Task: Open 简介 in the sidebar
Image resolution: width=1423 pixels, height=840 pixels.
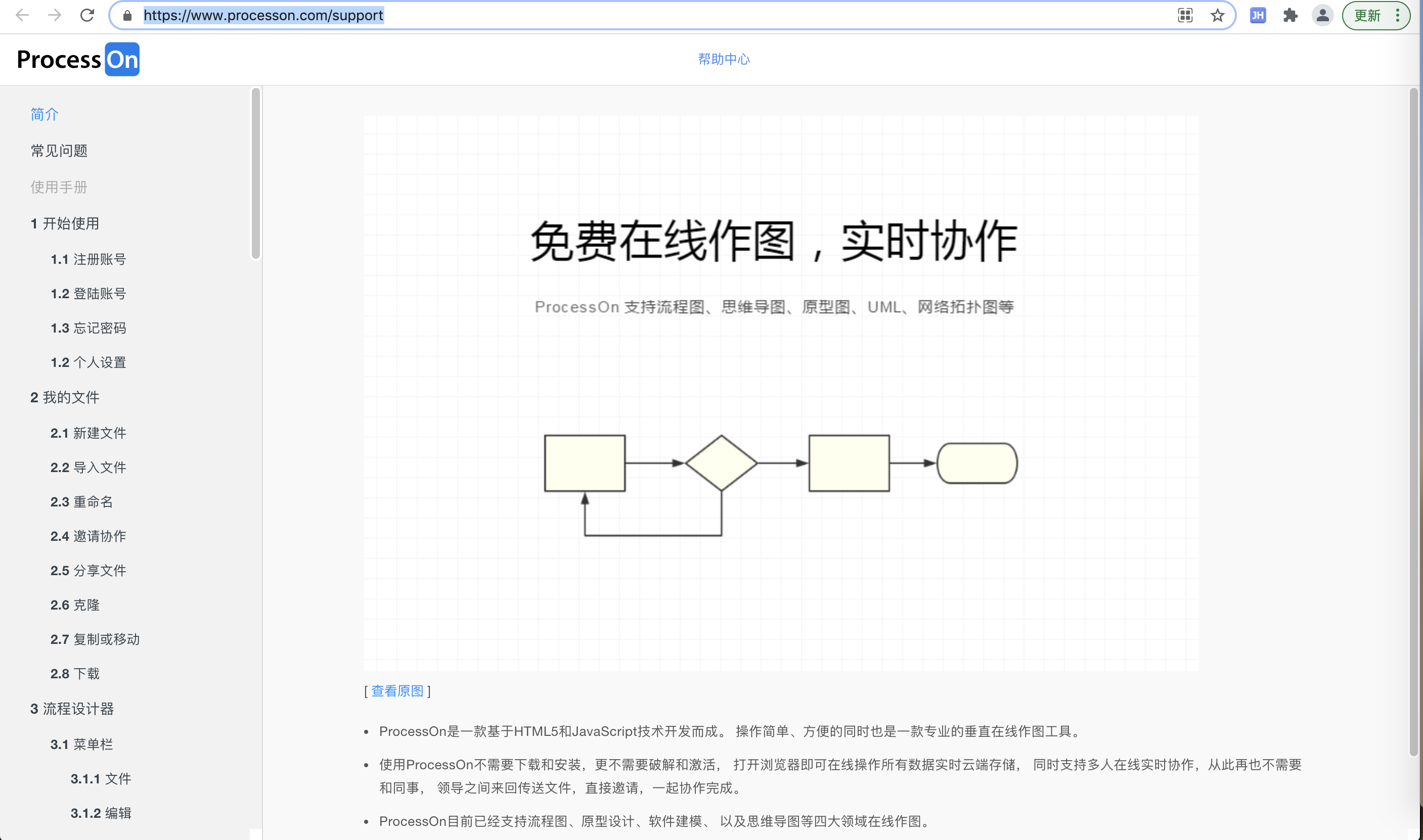Action: [x=45, y=114]
